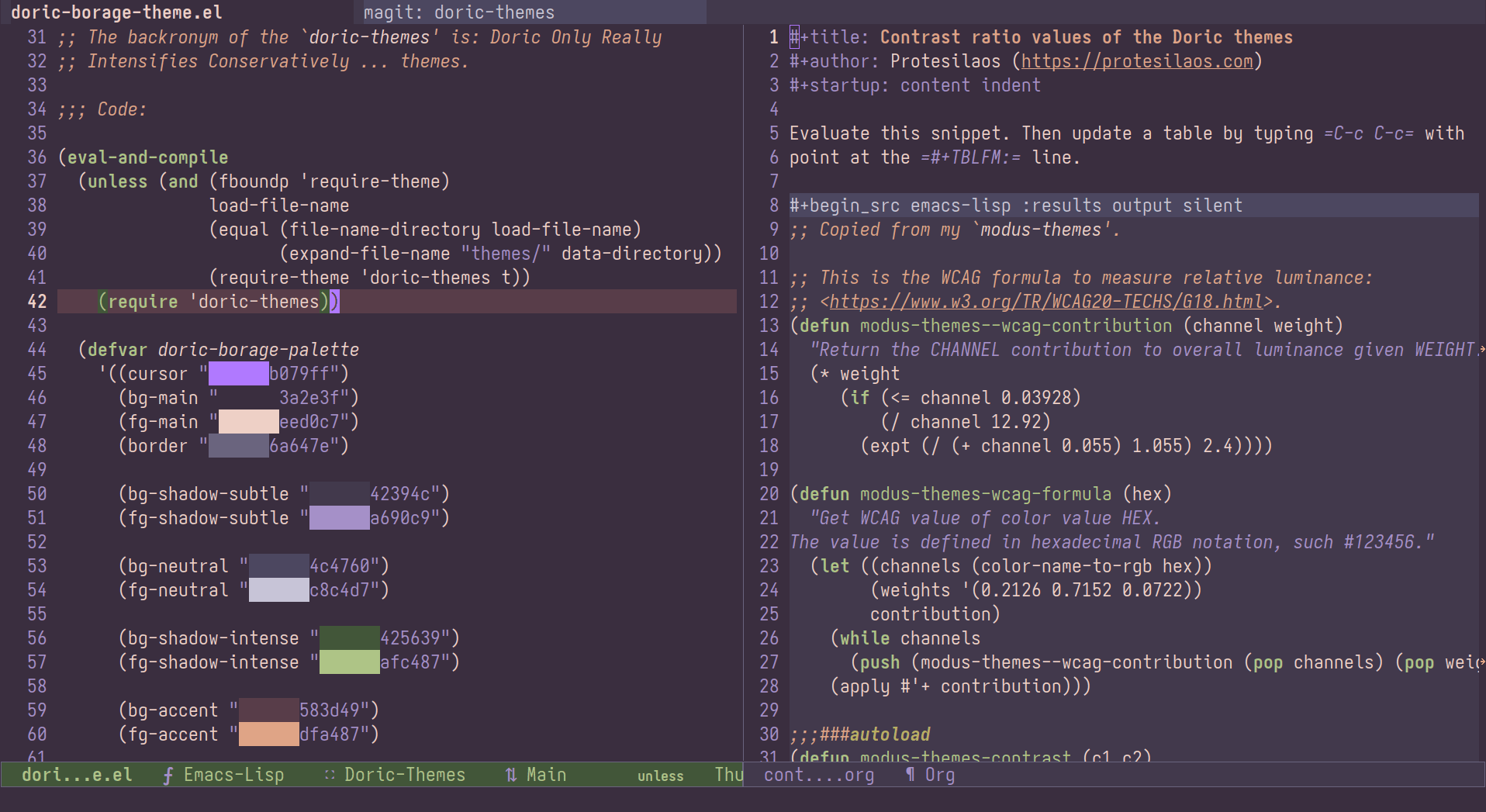
Task: Click the Emacs-Lisp mode icon in modeline
Action: click(x=168, y=775)
